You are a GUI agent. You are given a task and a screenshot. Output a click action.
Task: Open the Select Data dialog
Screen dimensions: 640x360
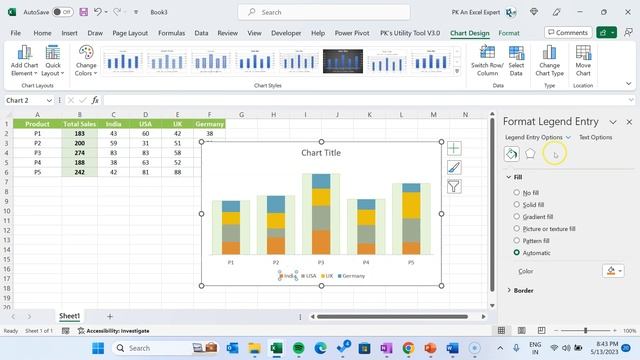[516, 61]
